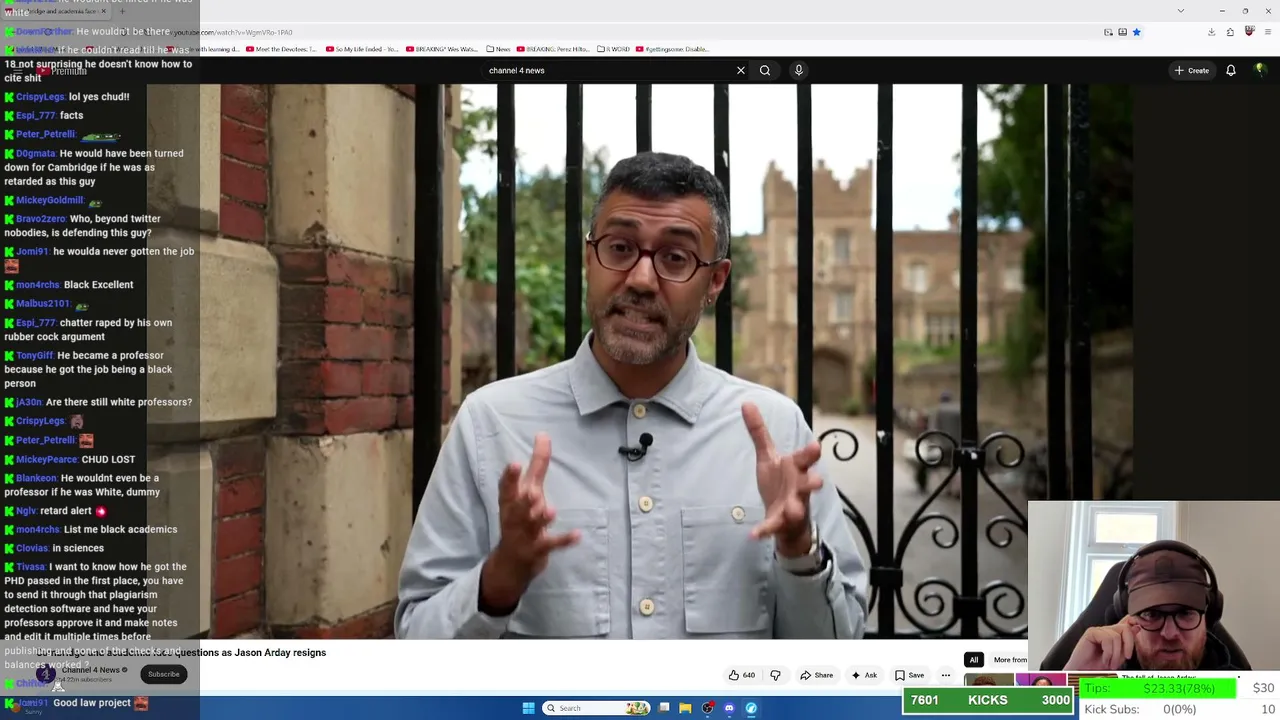Open the Discord taskbar icon
The height and width of the screenshot is (720, 1280).
pos(729,708)
